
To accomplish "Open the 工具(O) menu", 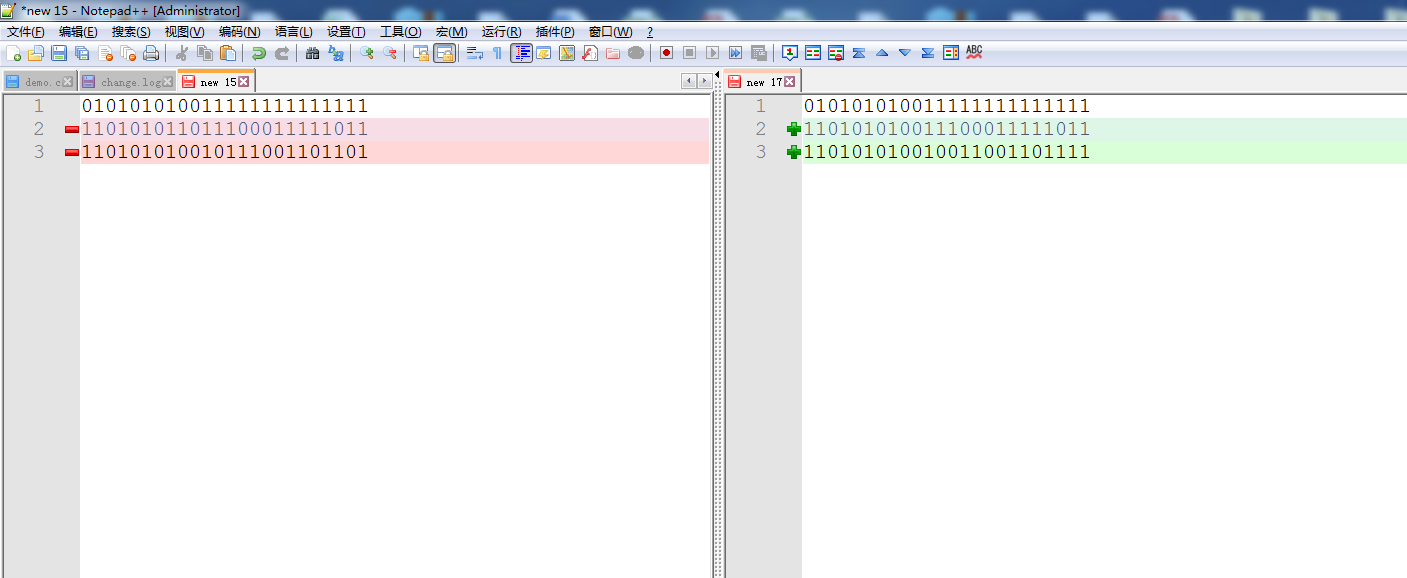I will [x=401, y=32].
